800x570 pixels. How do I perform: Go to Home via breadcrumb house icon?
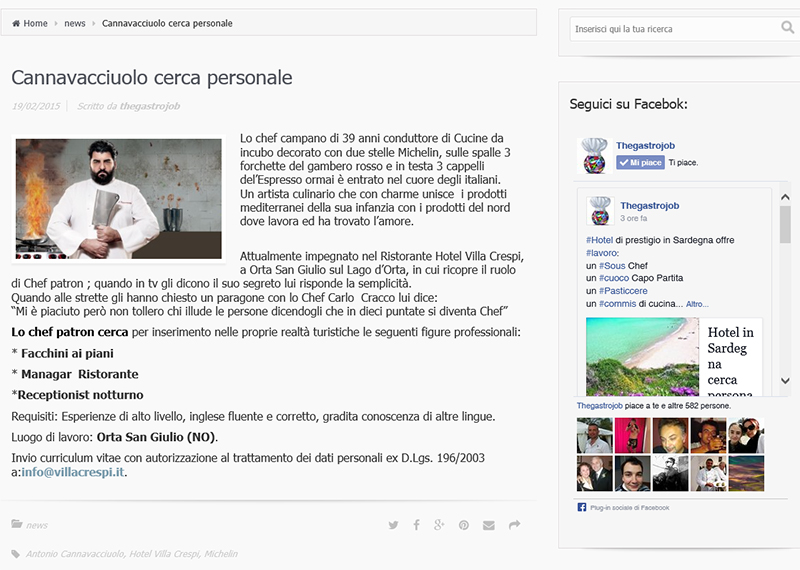(16, 23)
